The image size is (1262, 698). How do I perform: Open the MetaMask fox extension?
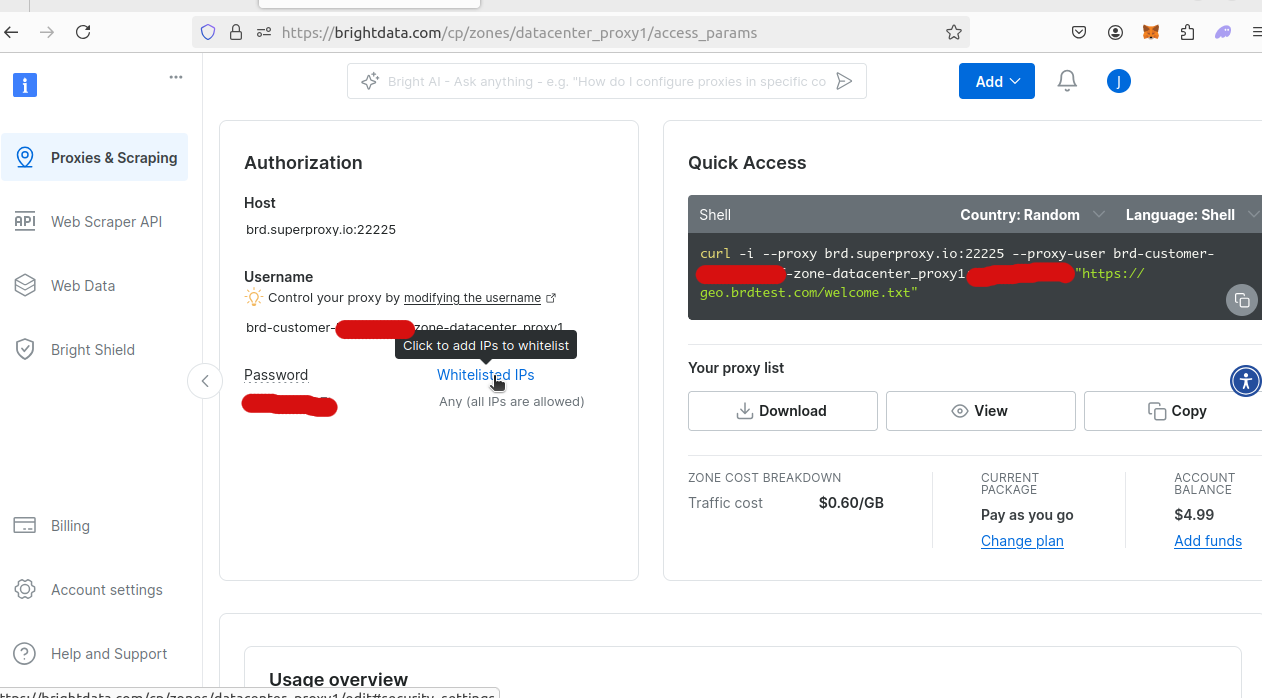click(1151, 32)
